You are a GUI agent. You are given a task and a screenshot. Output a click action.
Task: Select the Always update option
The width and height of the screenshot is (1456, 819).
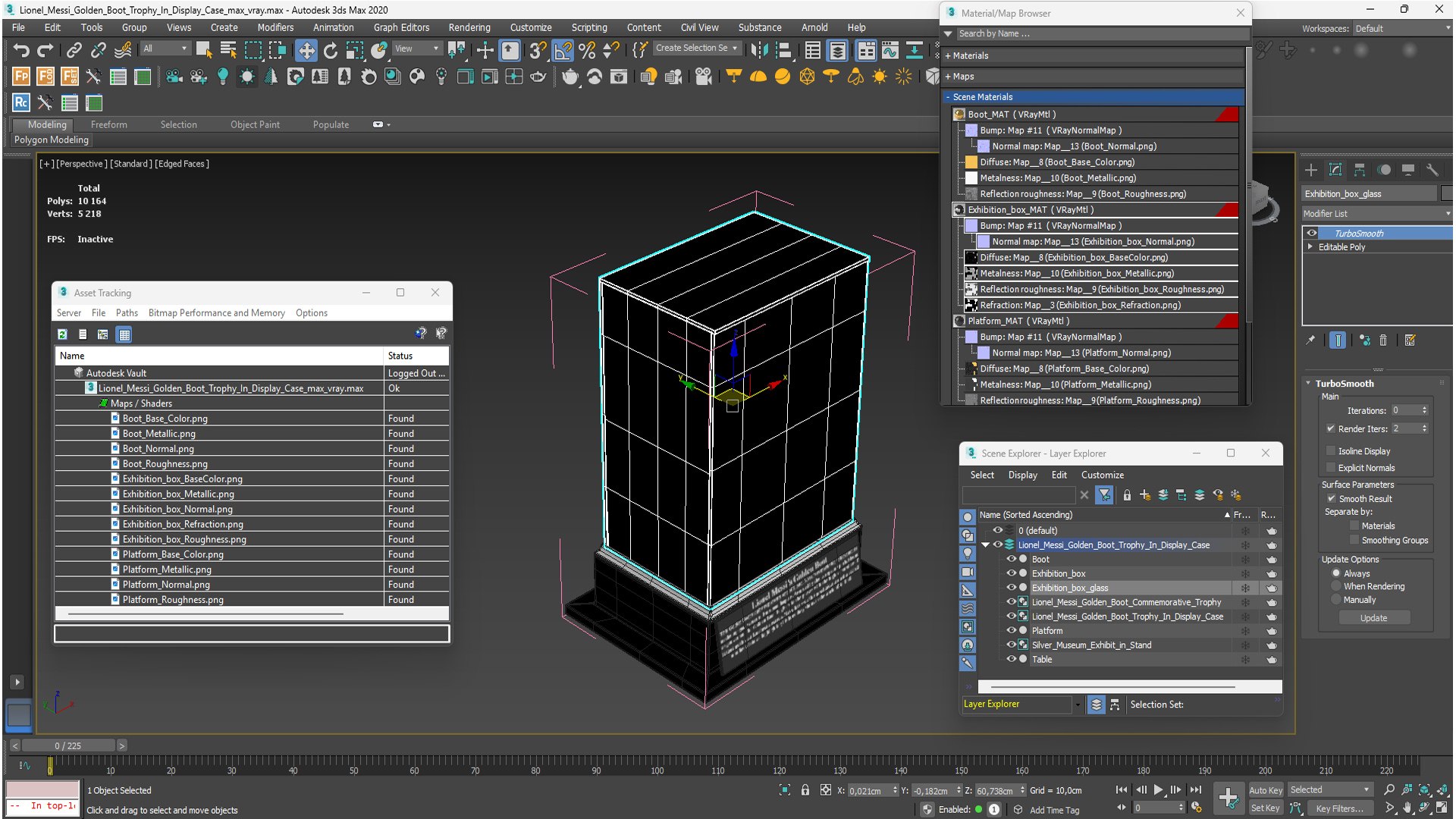click(x=1336, y=573)
